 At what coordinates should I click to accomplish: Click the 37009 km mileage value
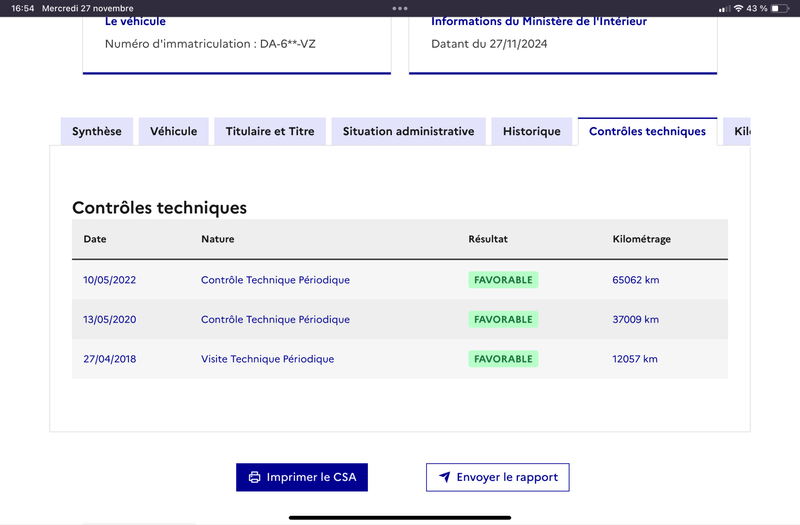click(x=636, y=319)
